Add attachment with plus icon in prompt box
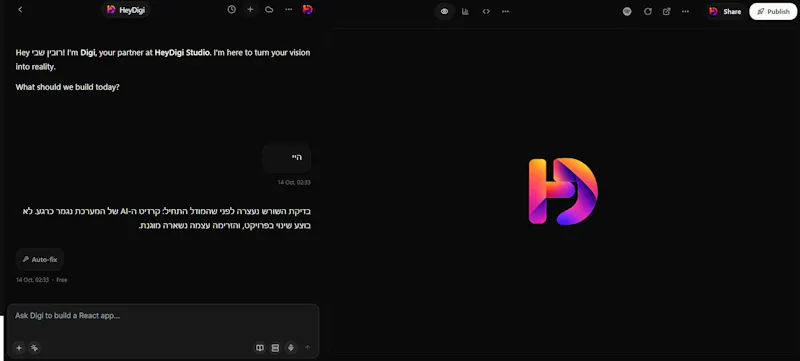This screenshot has height=361, width=800. [x=19, y=348]
